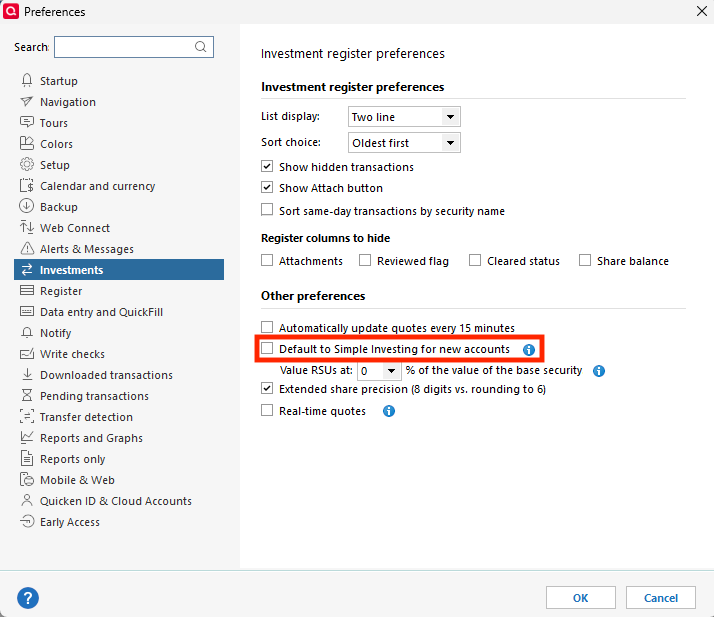This screenshot has height=617, width=714.
Task: Click the Setup gear icon
Action: 27,164
